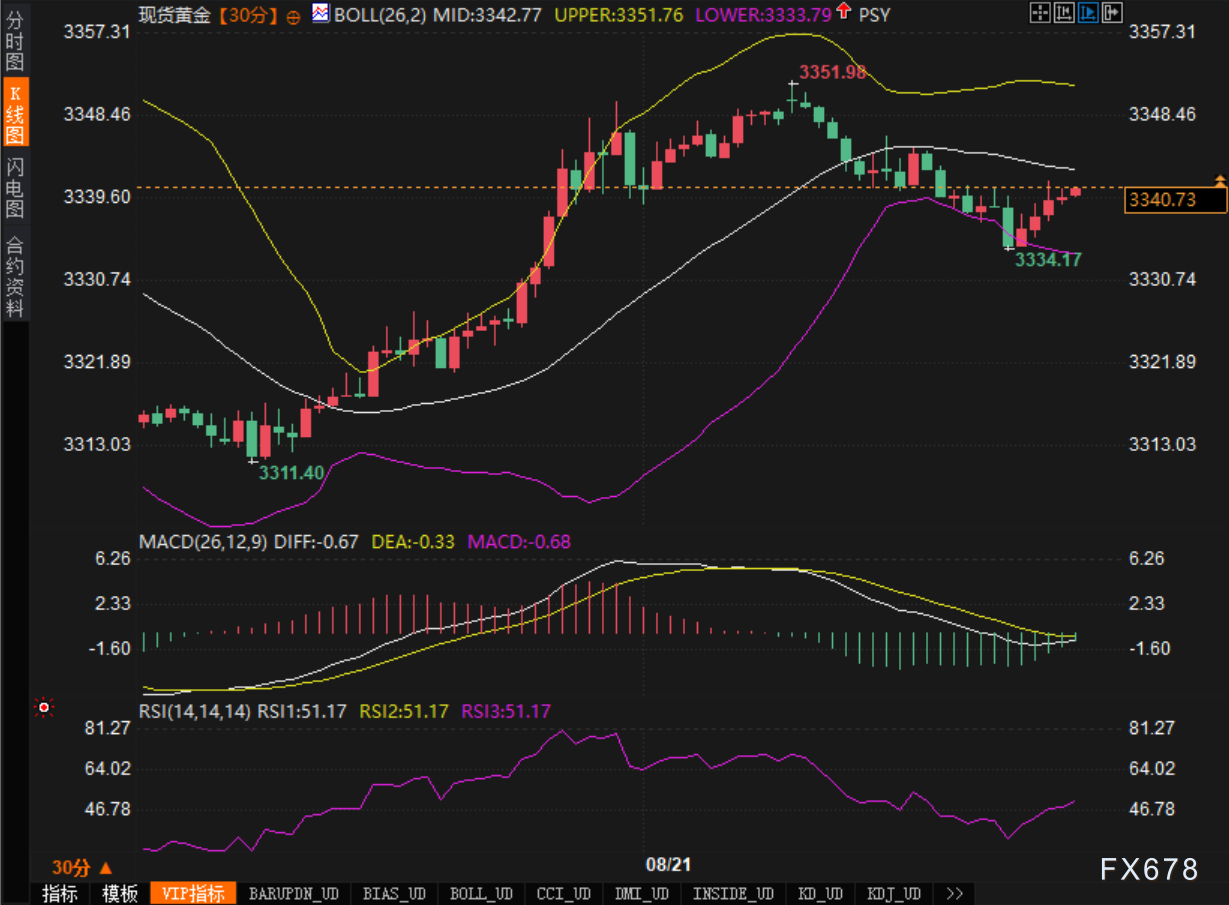Click the second chart toolbar icon beside crosshair
The height and width of the screenshot is (905, 1229).
(x=1062, y=13)
